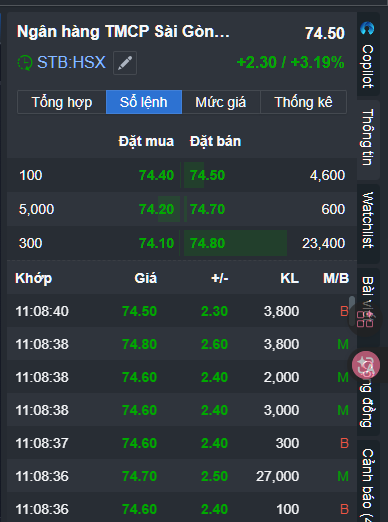Click the change value +2.30 / +3.19%

point(290,62)
